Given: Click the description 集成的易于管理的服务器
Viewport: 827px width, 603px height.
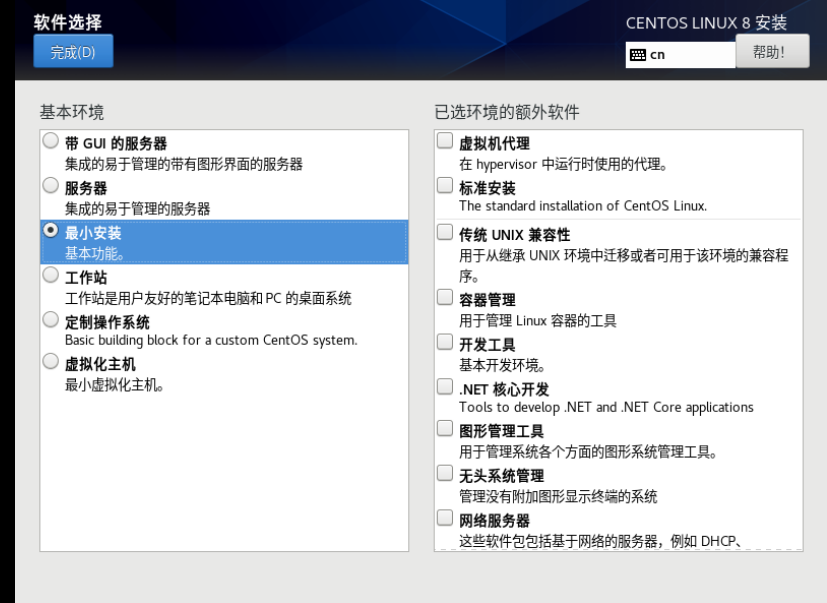Looking at the screenshot, I should point(137,209).
